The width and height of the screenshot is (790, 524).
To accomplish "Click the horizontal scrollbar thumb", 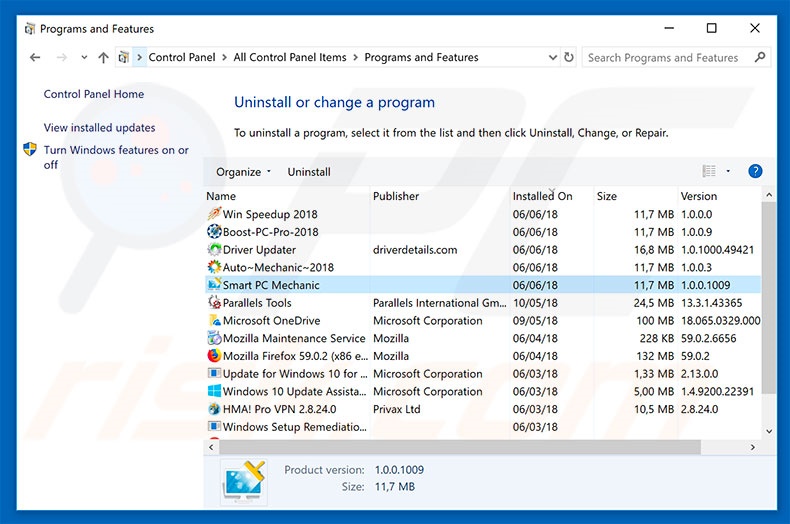I will click(459, 447).
